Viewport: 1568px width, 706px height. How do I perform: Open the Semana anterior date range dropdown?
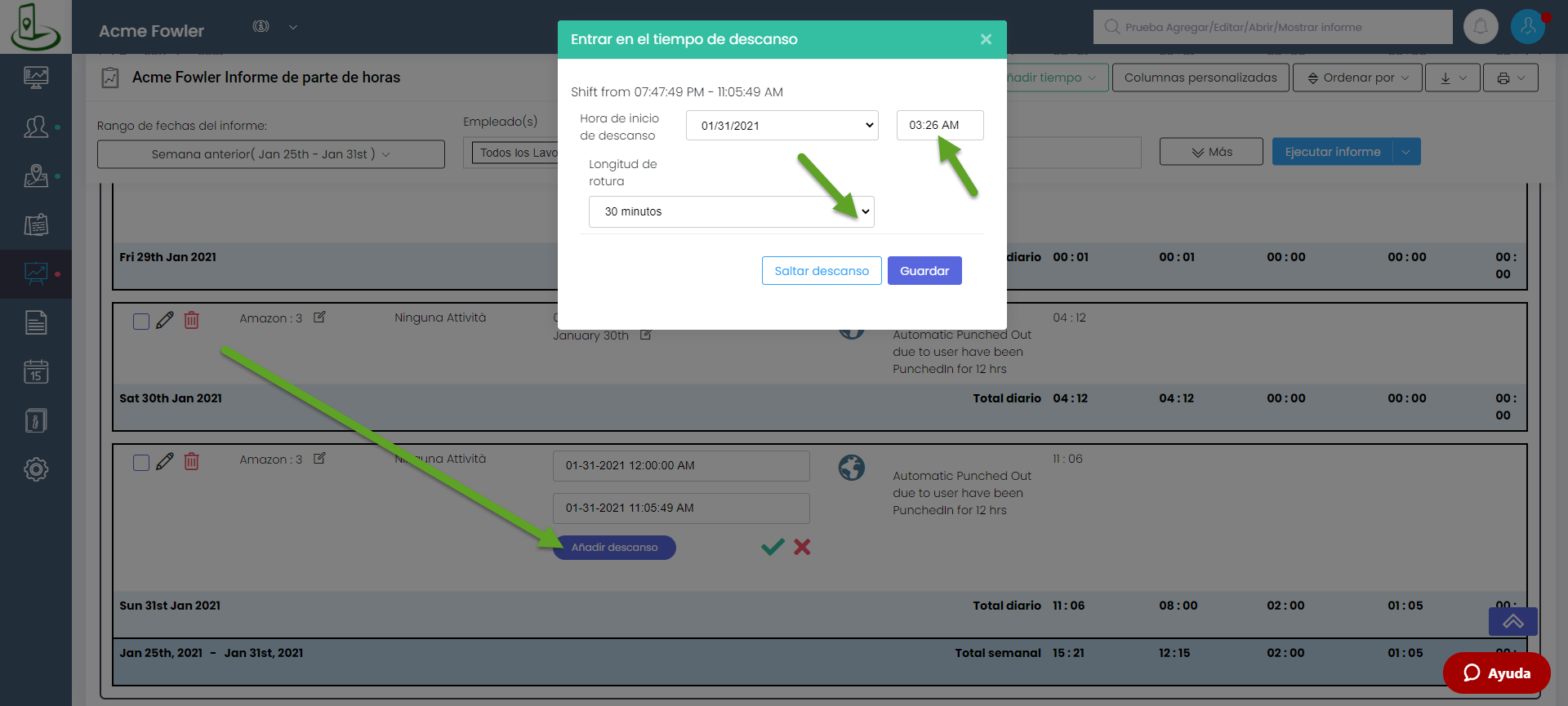coord(270,154)
